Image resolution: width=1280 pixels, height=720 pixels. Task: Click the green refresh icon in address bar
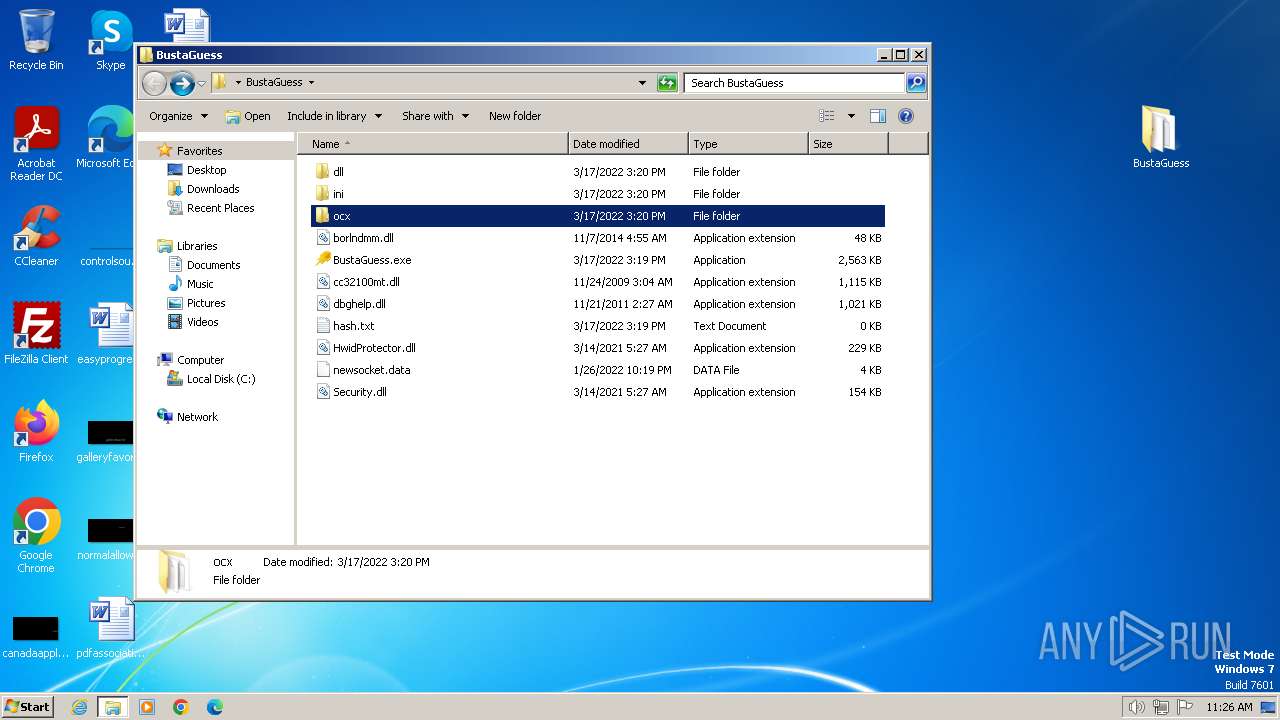point(667,83)
